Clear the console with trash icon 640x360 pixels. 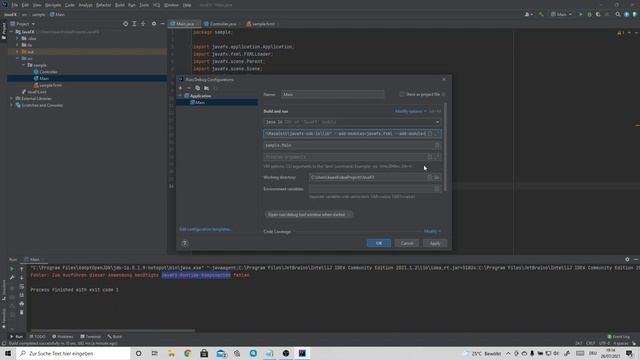click(22, 312)
